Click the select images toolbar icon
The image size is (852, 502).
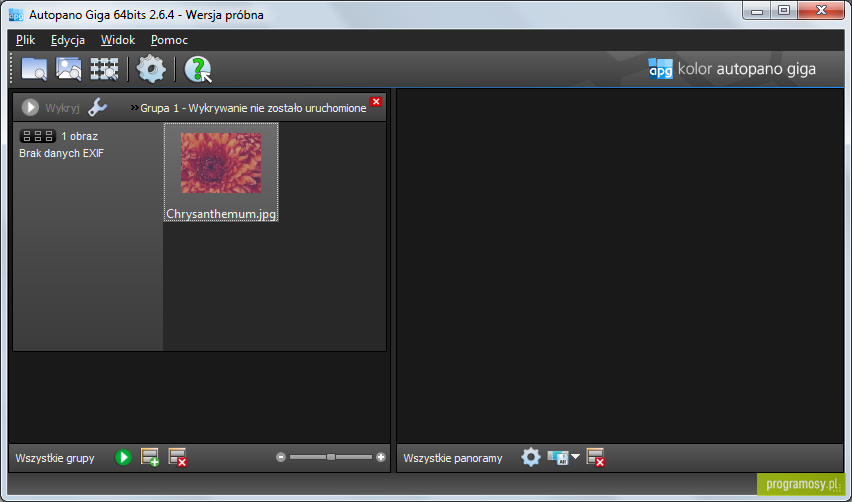click(68, 69)
